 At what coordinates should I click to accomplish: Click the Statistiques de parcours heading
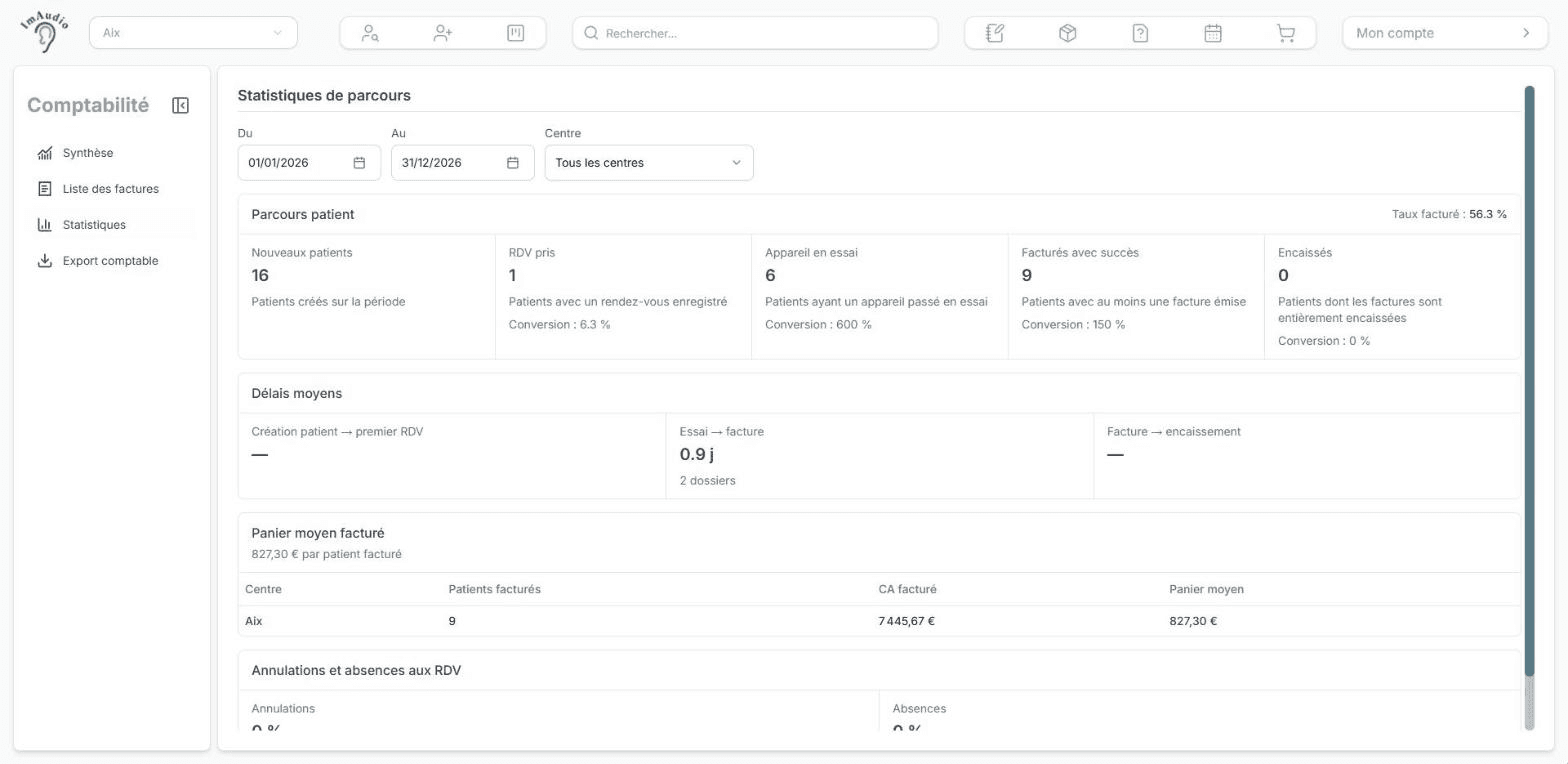(x=324, y=96)
